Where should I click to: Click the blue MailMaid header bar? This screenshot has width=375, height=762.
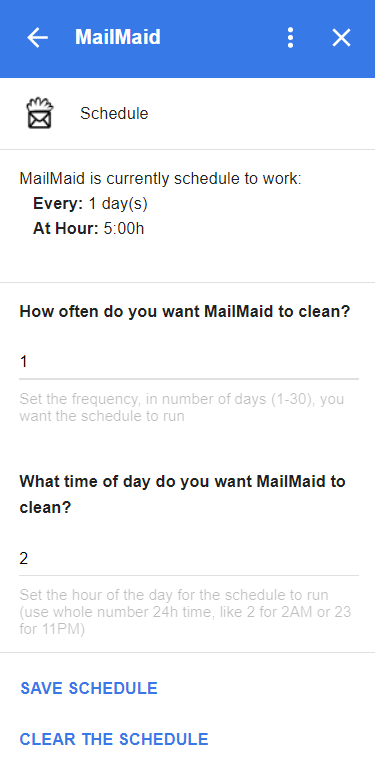(188, 39)
